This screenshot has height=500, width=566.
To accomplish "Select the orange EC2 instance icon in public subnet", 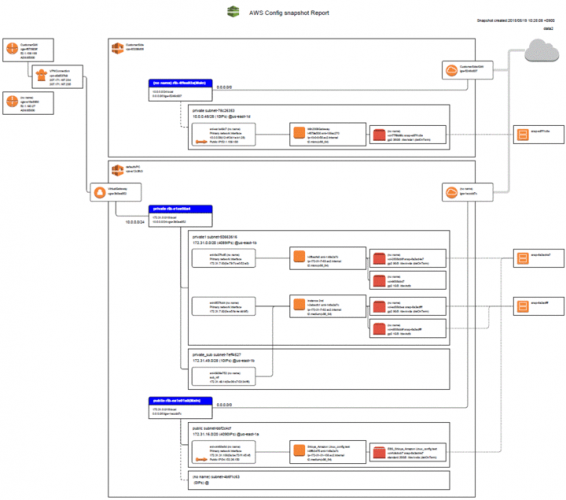I will coord(299,450).
